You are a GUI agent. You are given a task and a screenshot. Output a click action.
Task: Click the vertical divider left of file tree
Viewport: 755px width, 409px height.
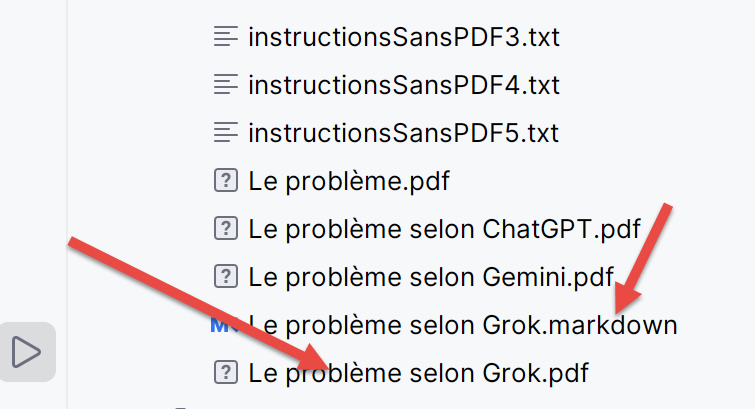coord(67,200)
